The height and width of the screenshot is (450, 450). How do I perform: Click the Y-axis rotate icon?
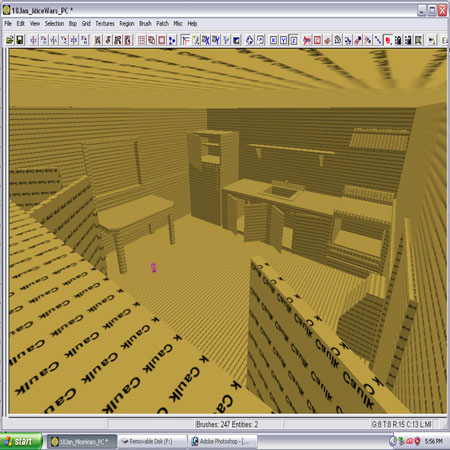[x=64, y=40]
